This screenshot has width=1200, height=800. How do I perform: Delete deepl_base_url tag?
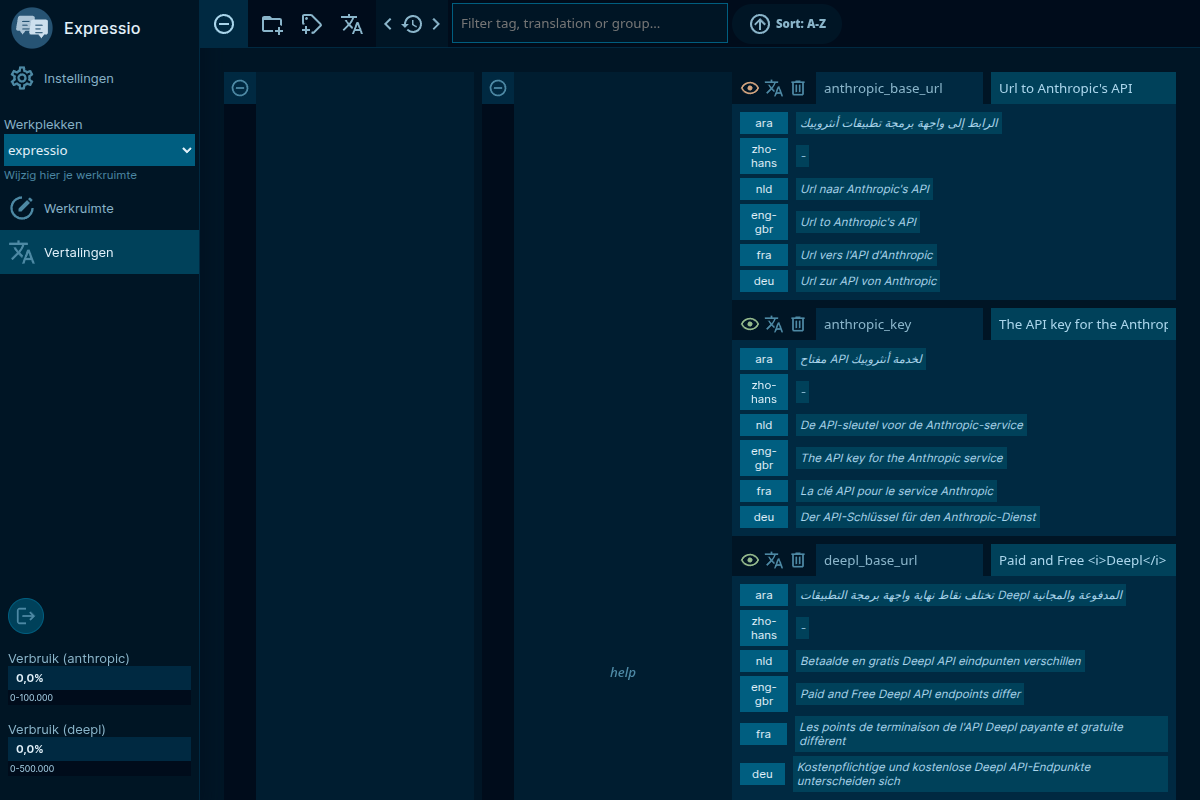[798, 560]
